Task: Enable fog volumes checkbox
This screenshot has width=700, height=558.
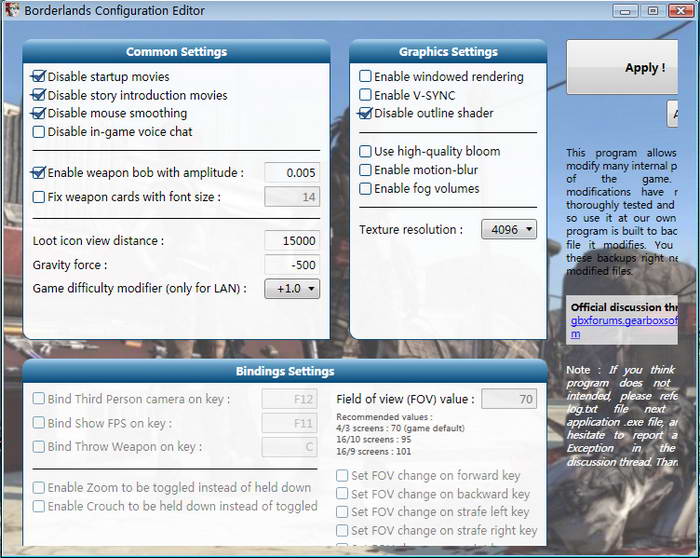Action: (x=365, y=188)
